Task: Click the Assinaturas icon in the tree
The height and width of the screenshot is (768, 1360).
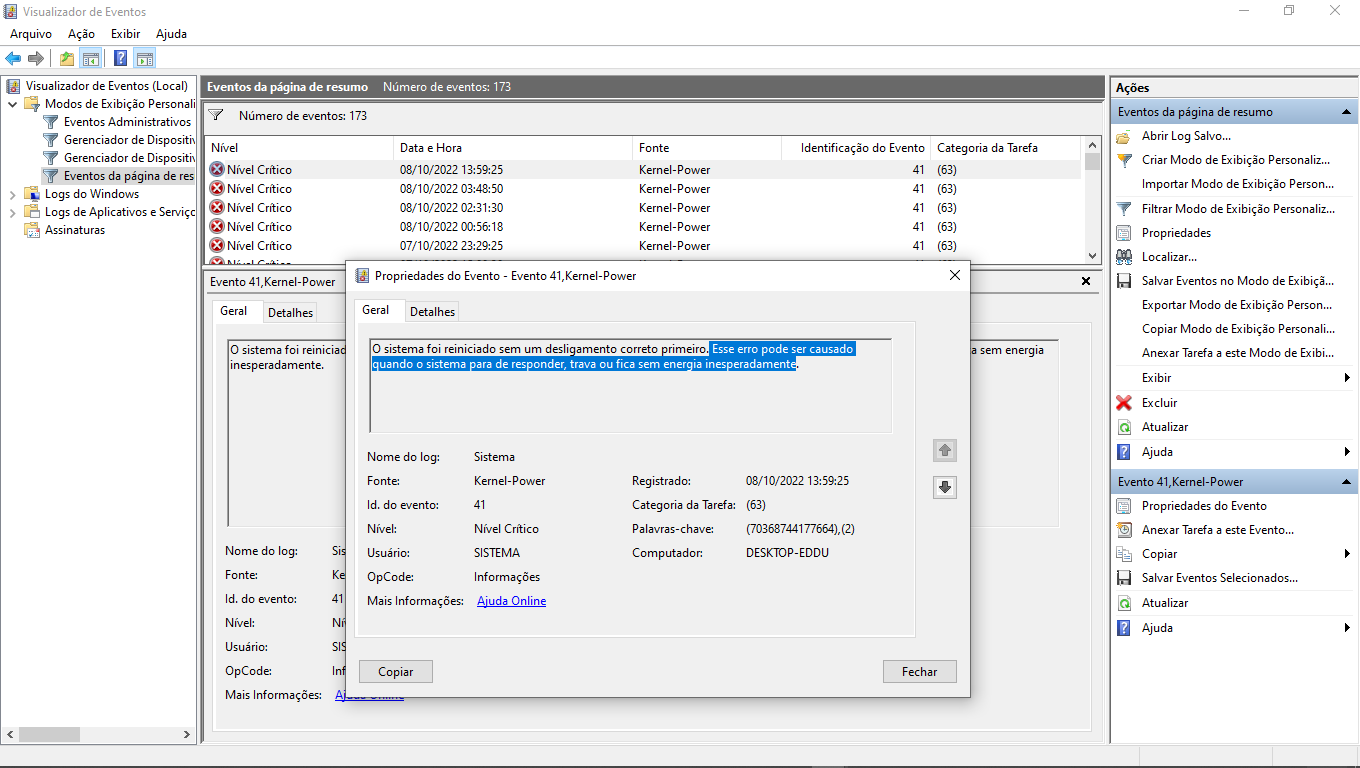Action: pos(31,230)
